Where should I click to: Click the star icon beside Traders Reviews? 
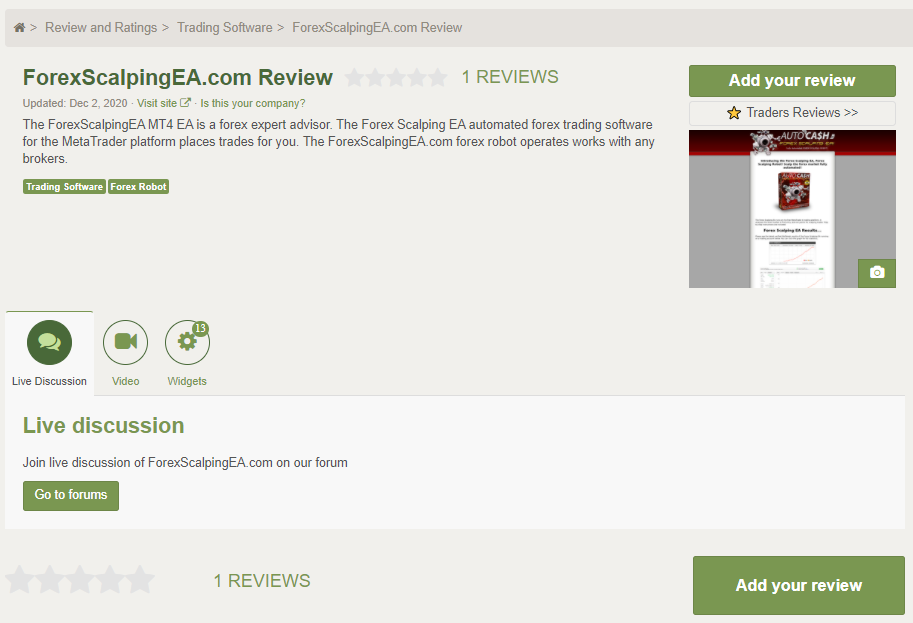[734, 113]
